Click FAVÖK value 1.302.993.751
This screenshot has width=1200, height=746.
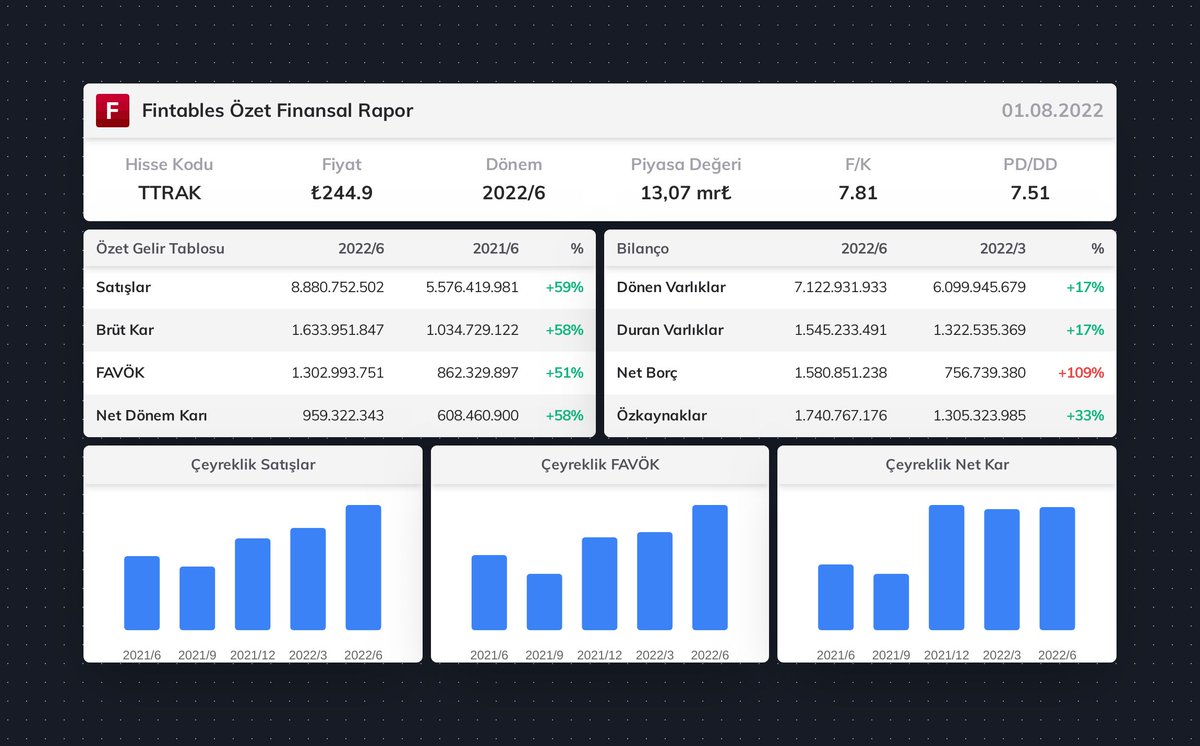[337, 373]
